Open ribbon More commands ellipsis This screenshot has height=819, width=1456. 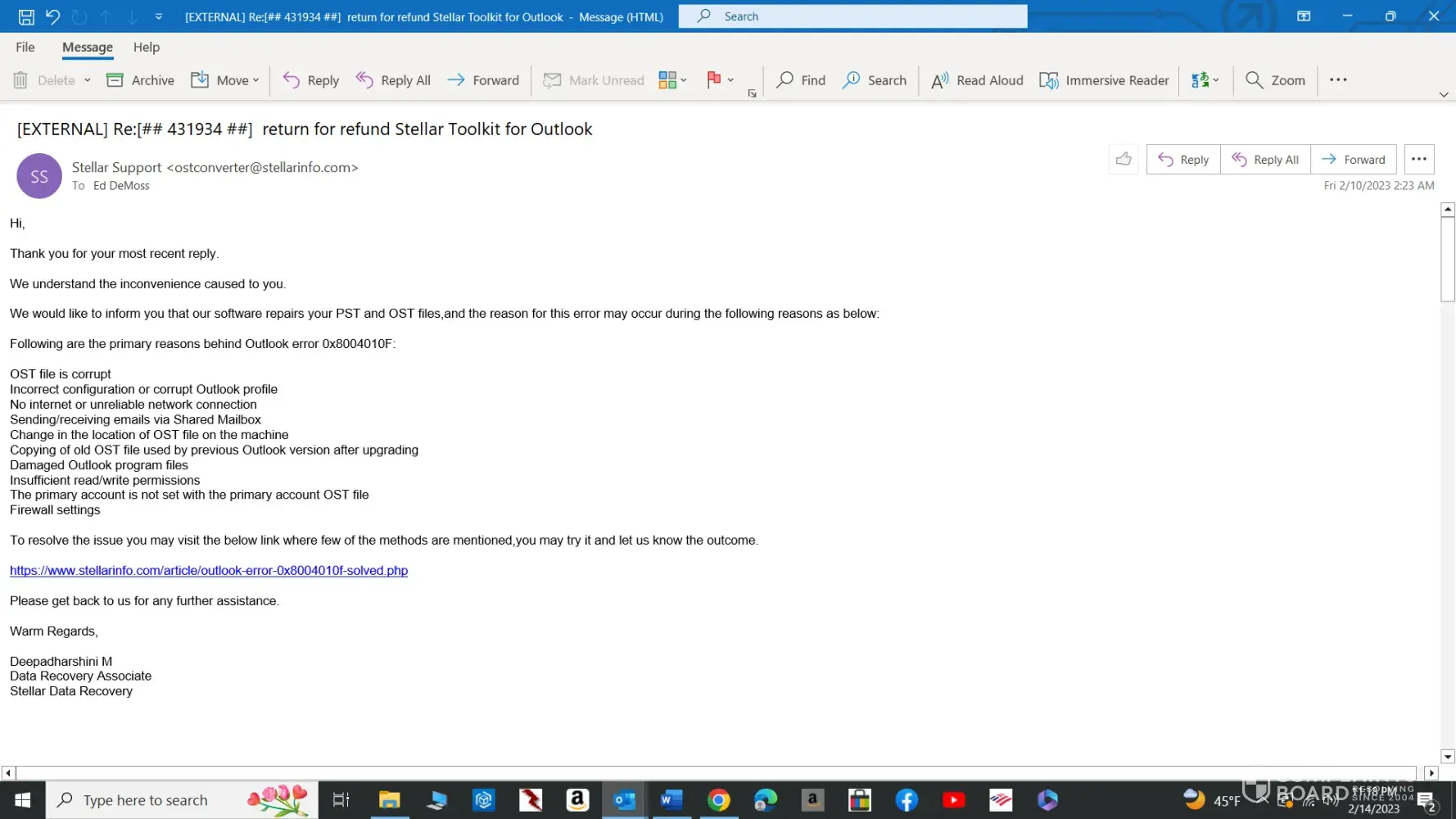pos(1338,80)
